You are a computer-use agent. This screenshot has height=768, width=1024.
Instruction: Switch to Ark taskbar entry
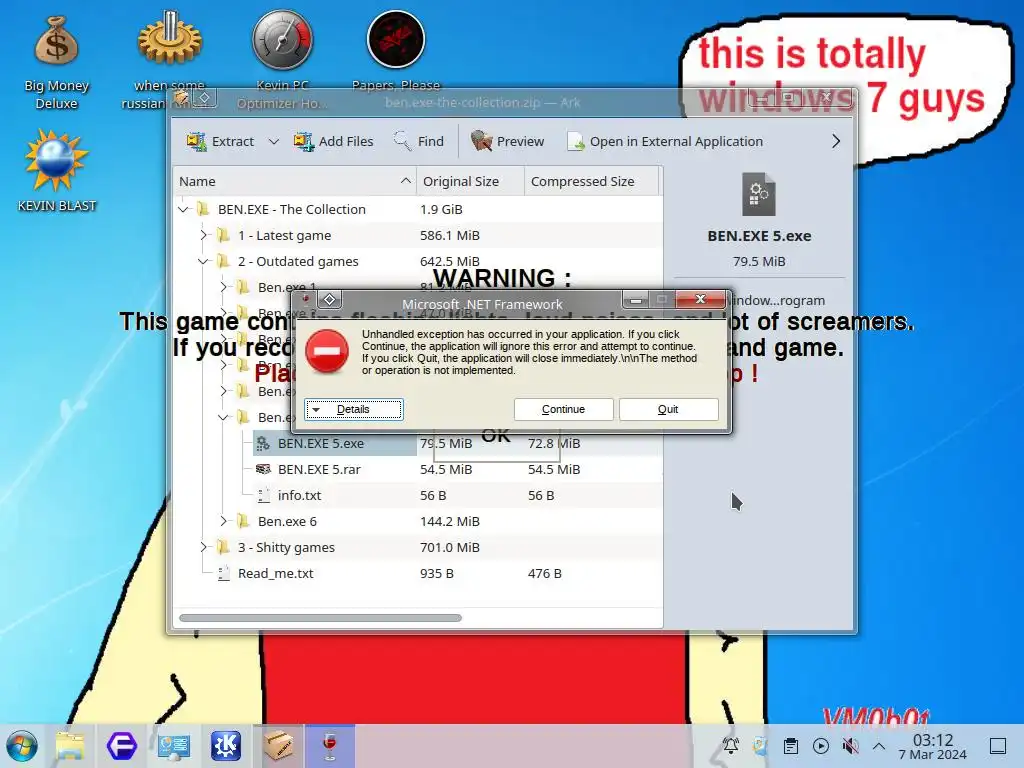[x=278, y=746]
